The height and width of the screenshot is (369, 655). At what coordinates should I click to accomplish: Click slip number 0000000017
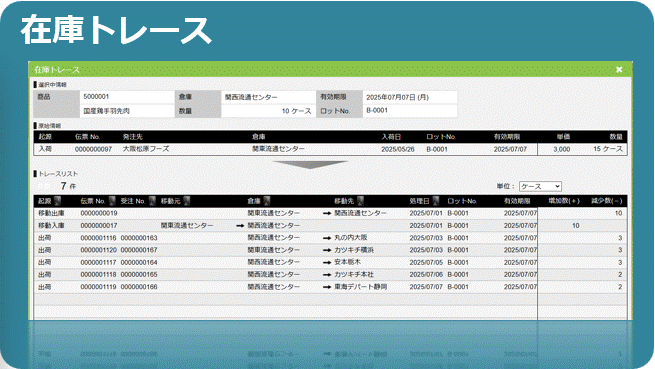pyautogui.click(x=99, y=226)
